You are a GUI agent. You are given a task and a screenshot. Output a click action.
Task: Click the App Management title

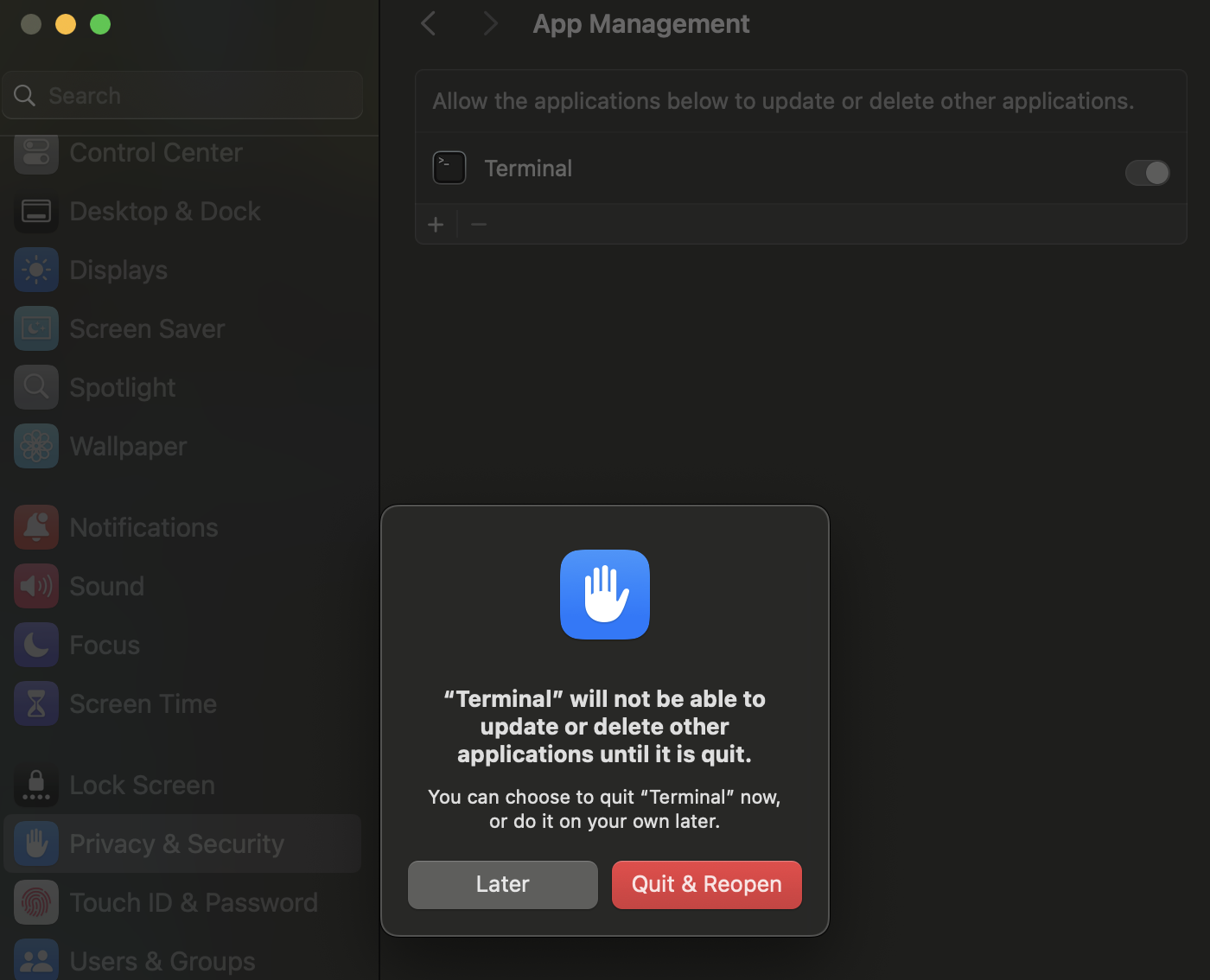point(641,24)
